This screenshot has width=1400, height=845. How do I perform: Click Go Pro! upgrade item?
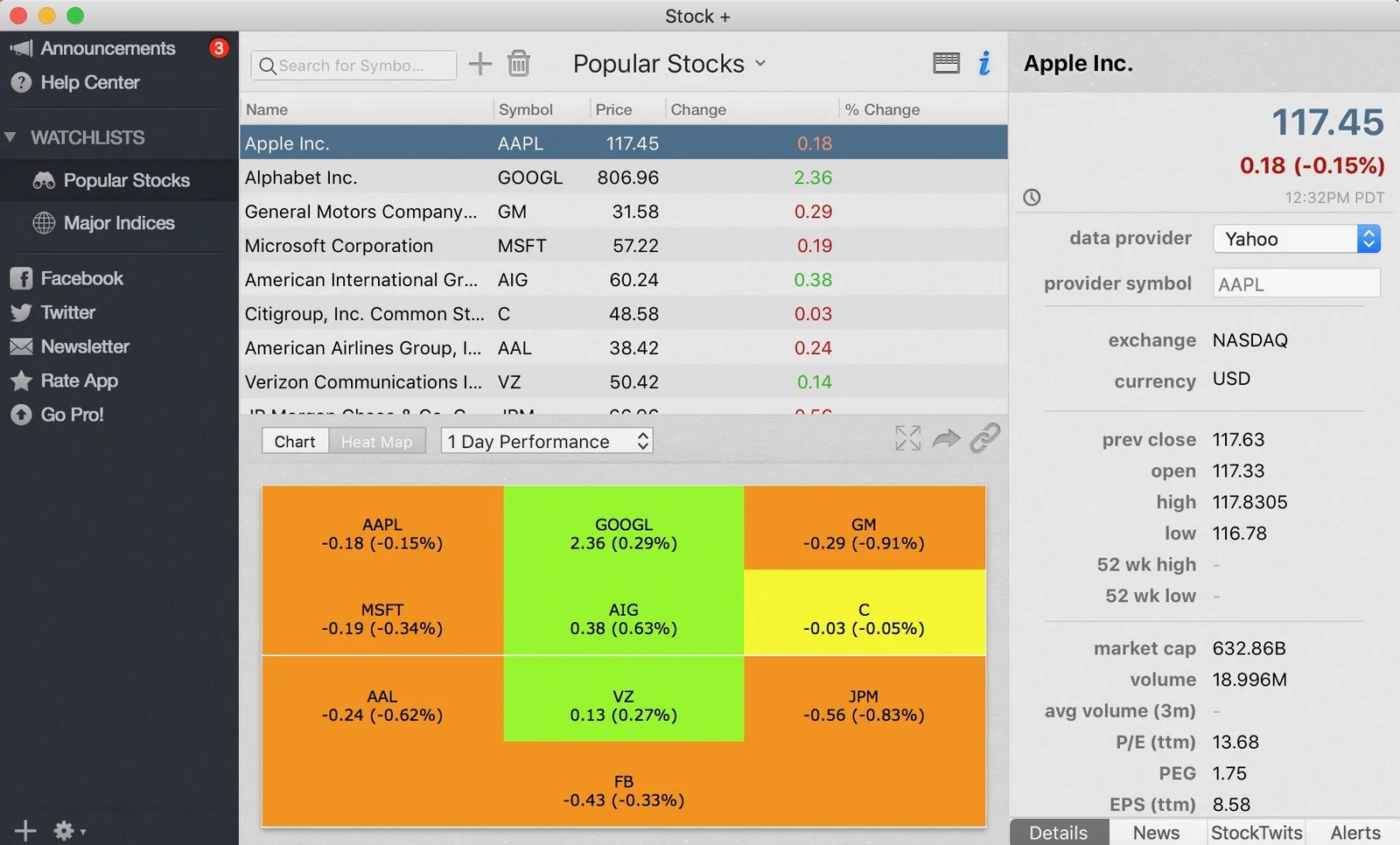(x=57, y=415)
